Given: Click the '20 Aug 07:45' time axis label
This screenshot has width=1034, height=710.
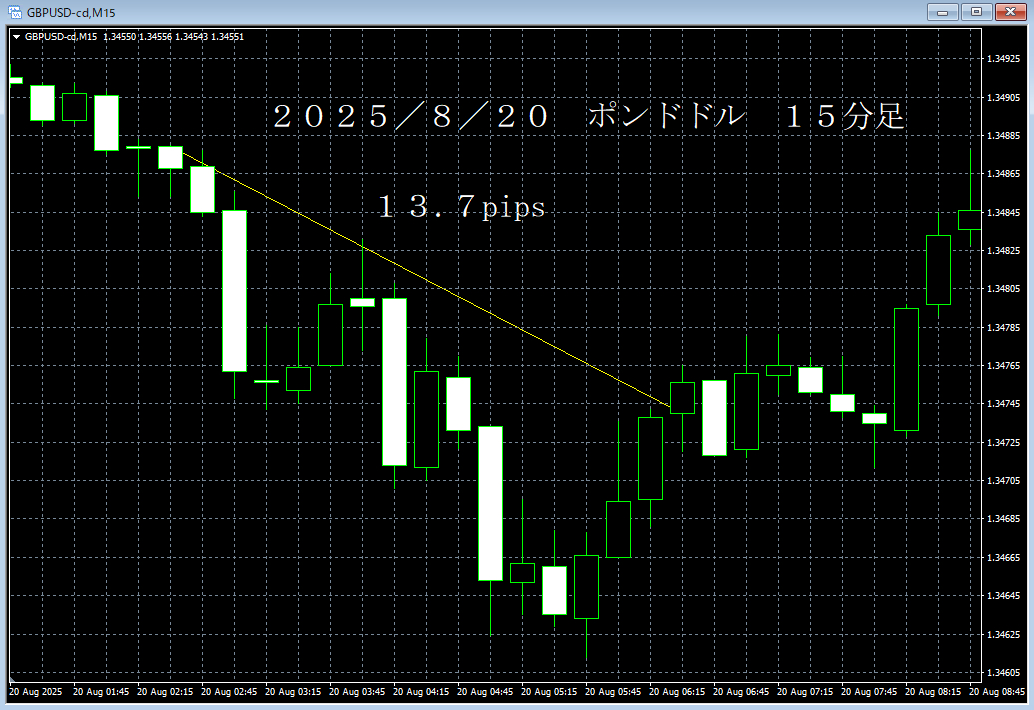Looking at the screenshot, I should click(x=868, y=692).
